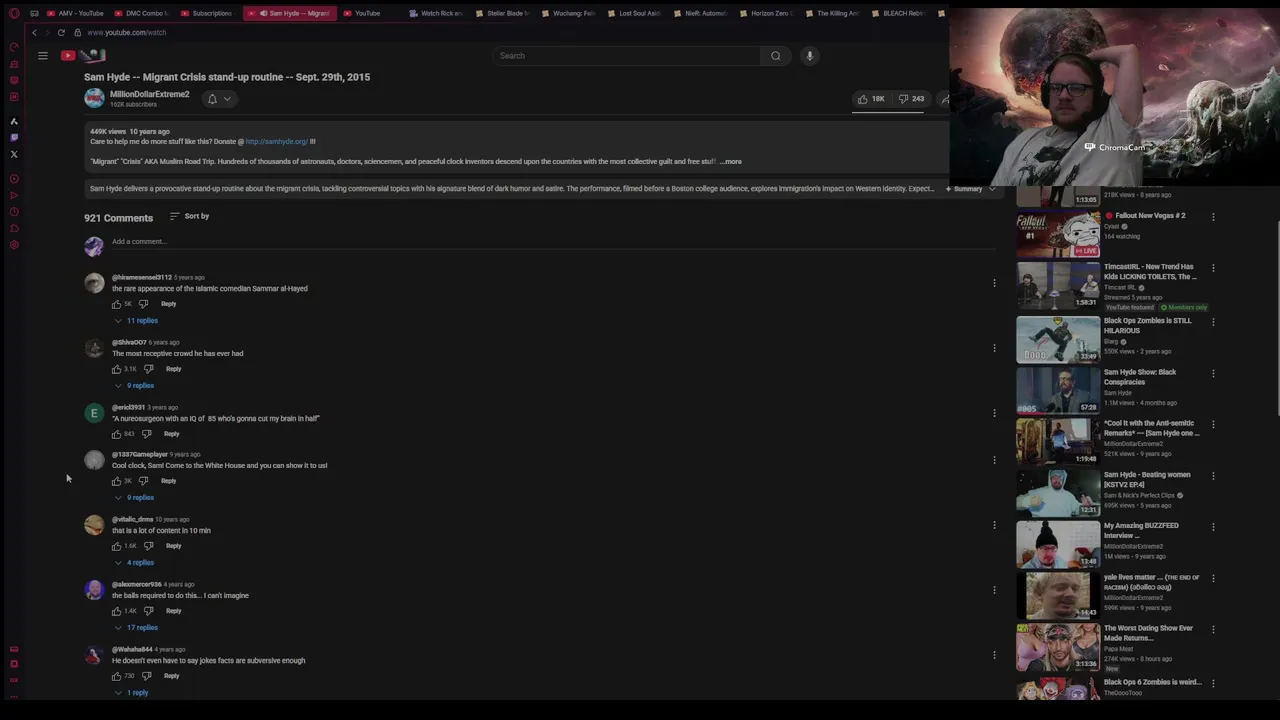The height and width of the screenshot is (720, 1280).
Task: Open Black Ops Zombies is STILL HILARIOUS thumbnail
Action: 1058,339
